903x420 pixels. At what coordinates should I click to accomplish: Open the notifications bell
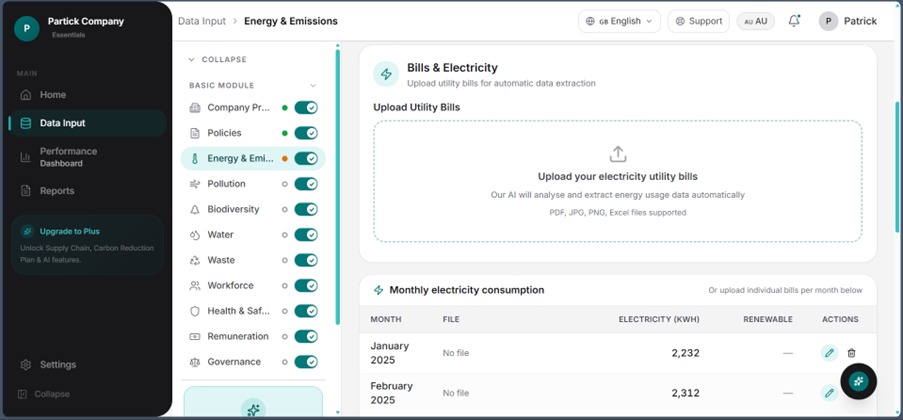(x=794, y=21)
